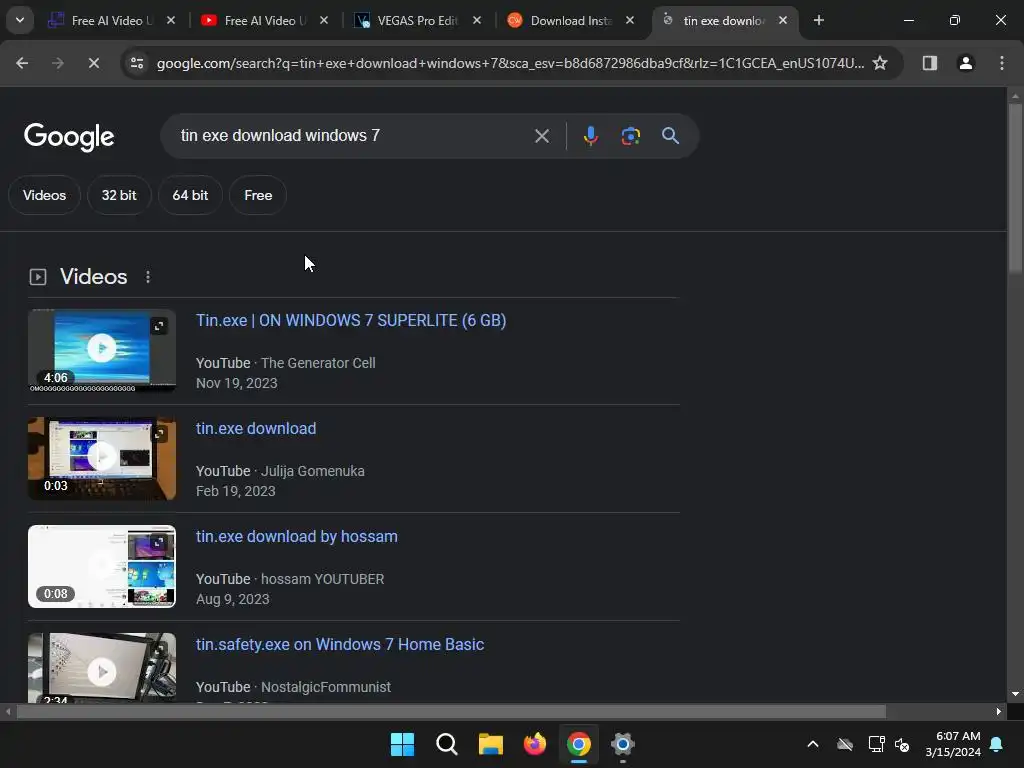Open more options next to Videos heading
The image size is (1024, 768).
[148, 277]
